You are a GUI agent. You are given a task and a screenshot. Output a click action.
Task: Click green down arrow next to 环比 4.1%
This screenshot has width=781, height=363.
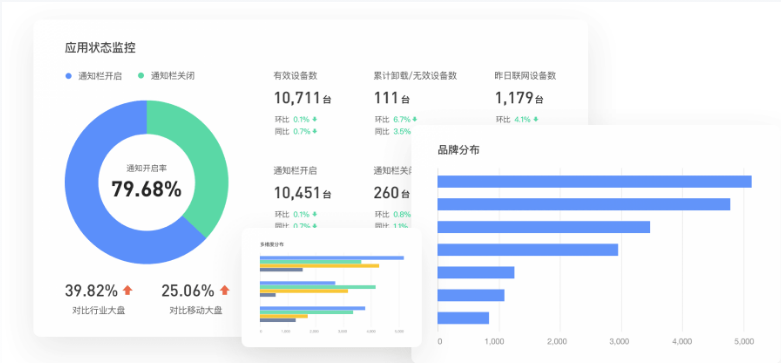click(536, 120)
